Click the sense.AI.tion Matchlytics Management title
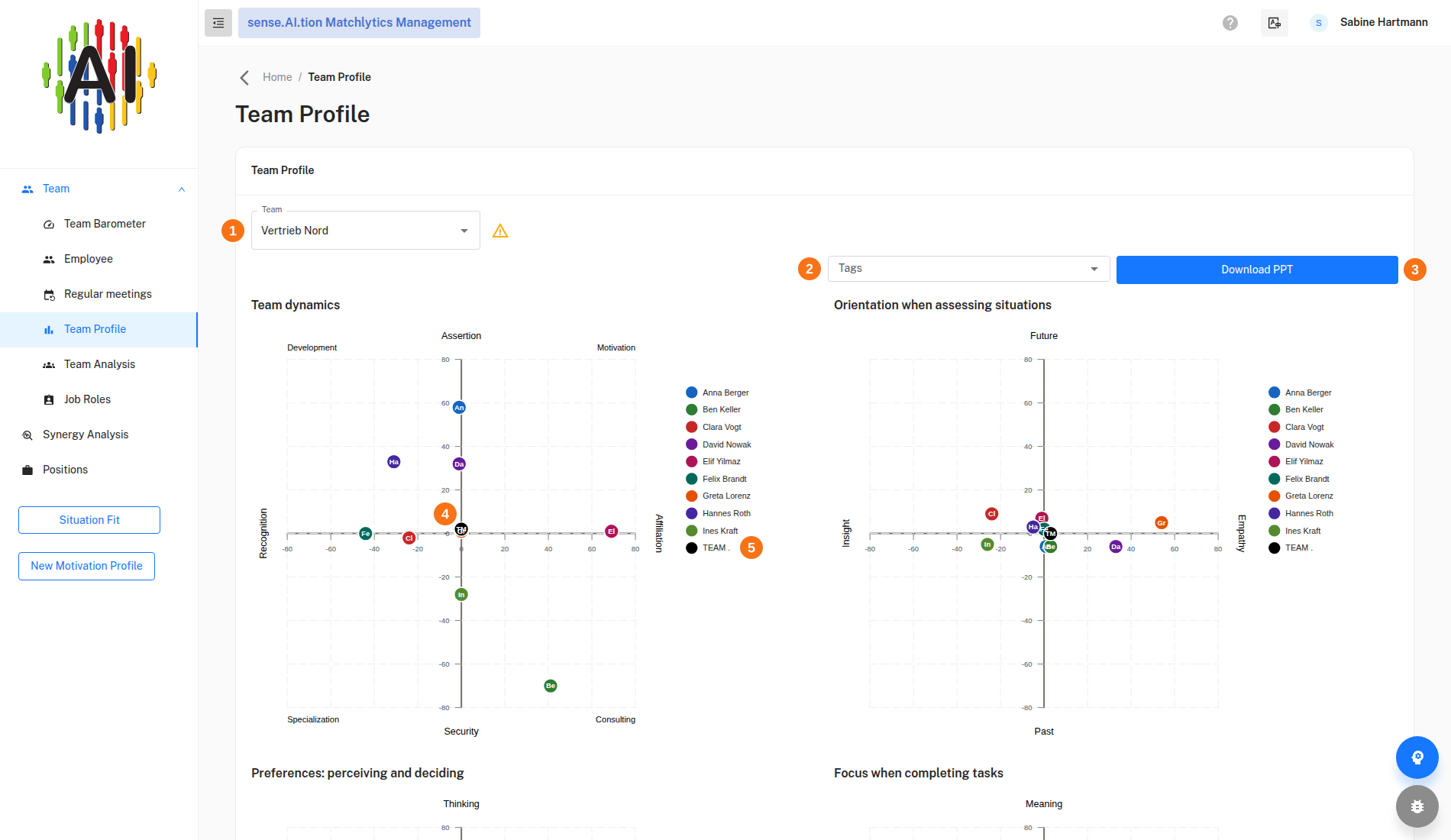The height and width of the screenshot is (840, 1451). (x=359, y=23)
